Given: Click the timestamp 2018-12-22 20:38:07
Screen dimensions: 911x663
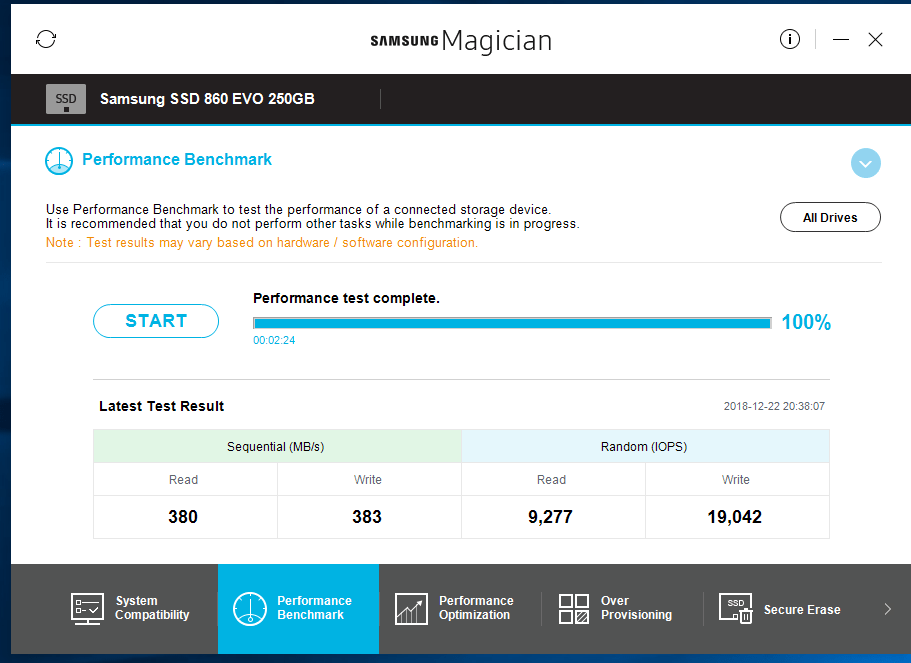Looking at the screenshot, I should (774, 406).
